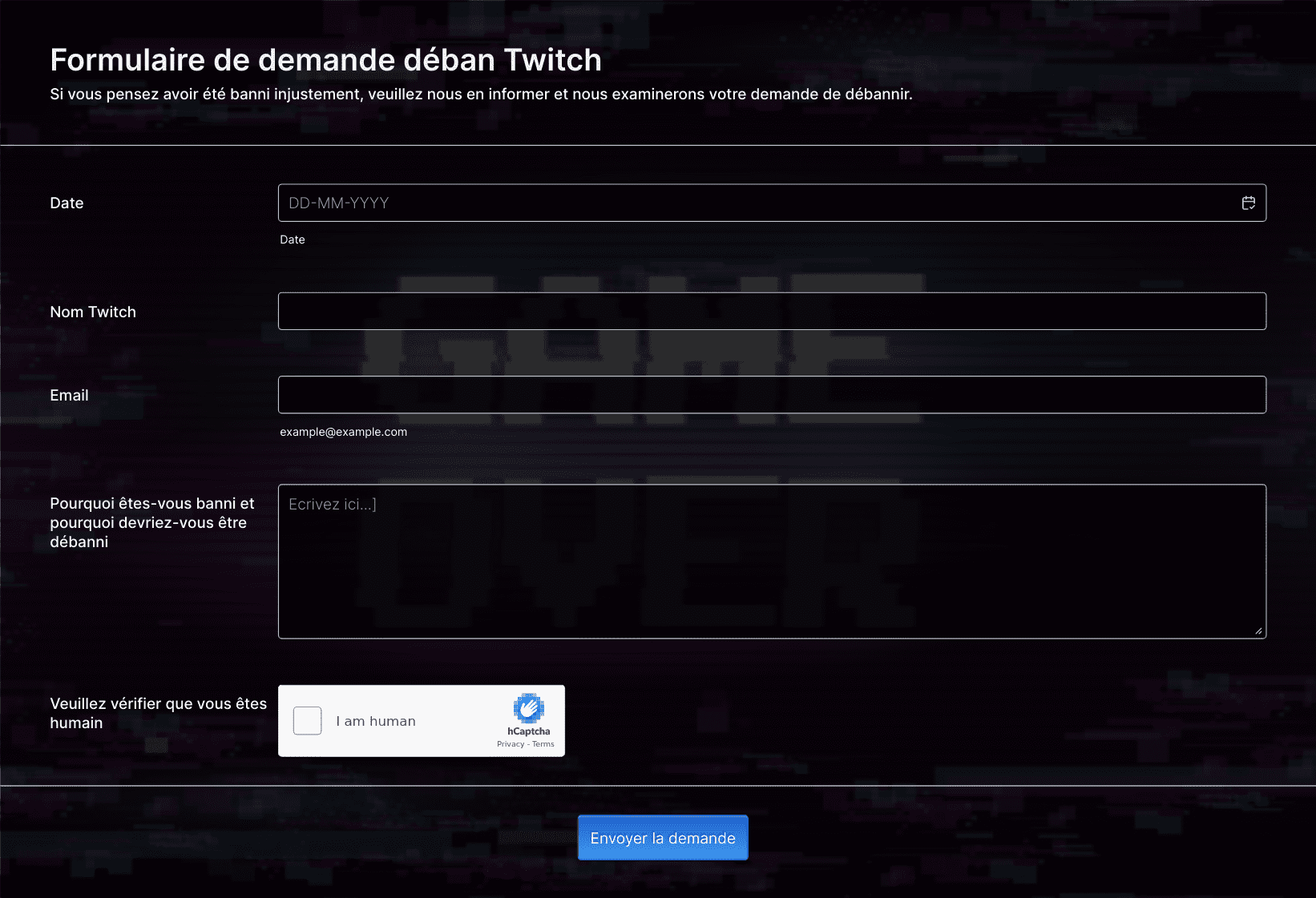Focus the Nom Twitch text field
The height and width of the screenshot is (898, 1316).
tap(772, 312)
